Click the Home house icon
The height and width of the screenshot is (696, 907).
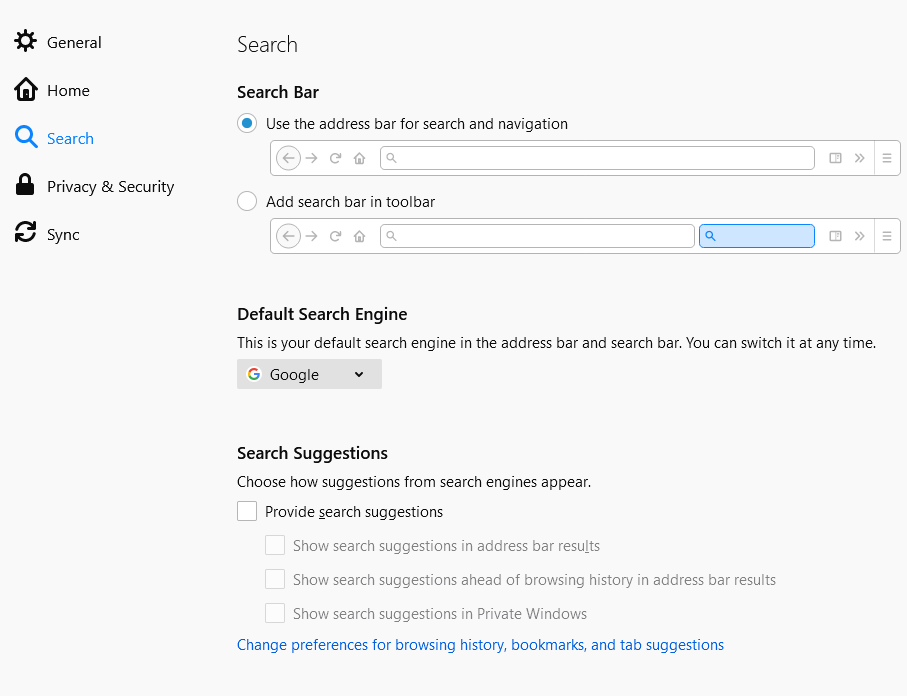[26, 90]
